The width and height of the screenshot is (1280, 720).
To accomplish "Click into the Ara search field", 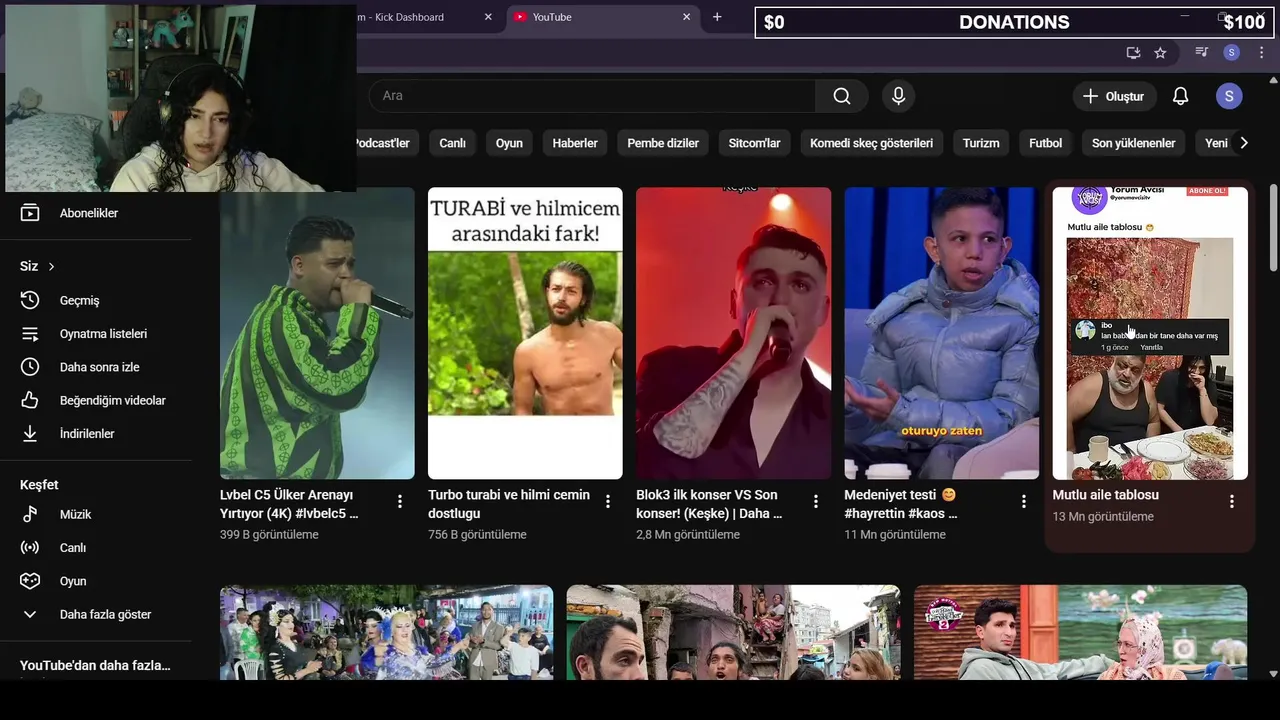I will 592,96.
